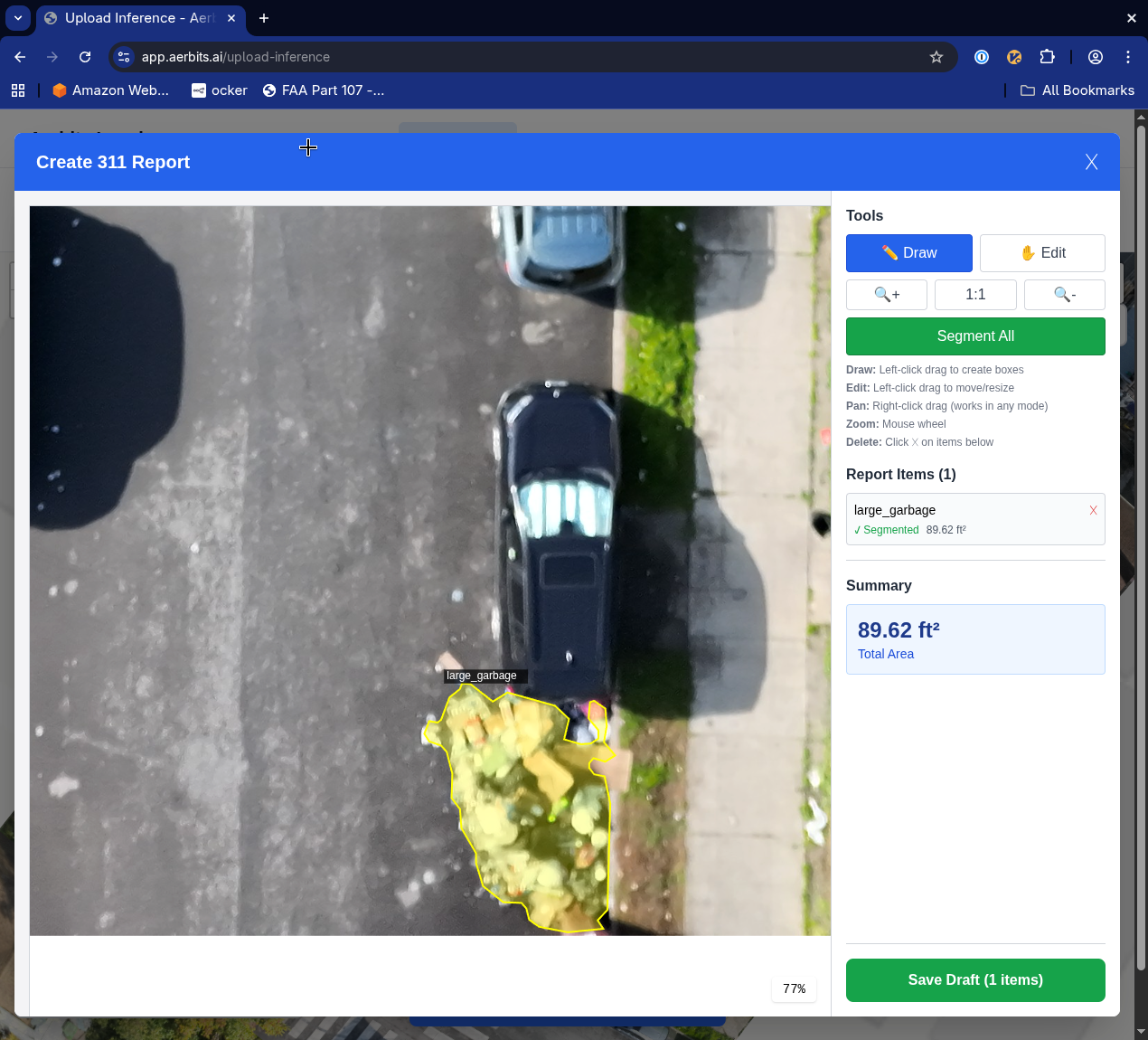This screenshot has height=1040, width=1148.
Task: Open the Amazon Web bookmark
Action: coord(110,90)
